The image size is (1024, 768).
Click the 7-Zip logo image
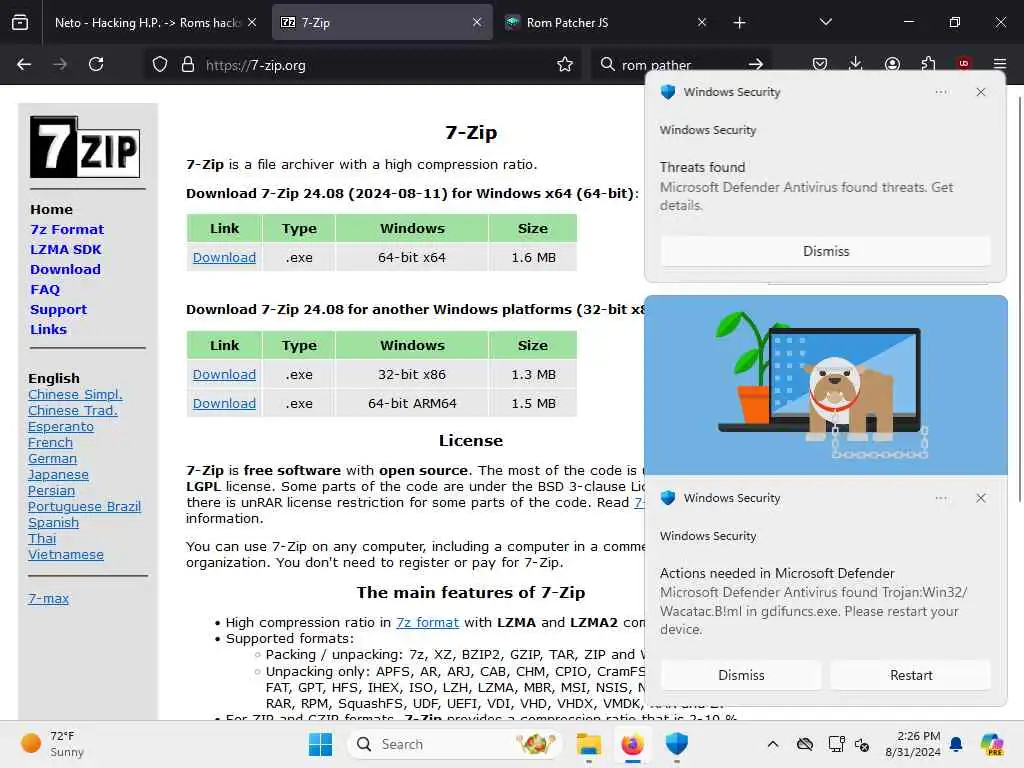click(x=85, y=147)
